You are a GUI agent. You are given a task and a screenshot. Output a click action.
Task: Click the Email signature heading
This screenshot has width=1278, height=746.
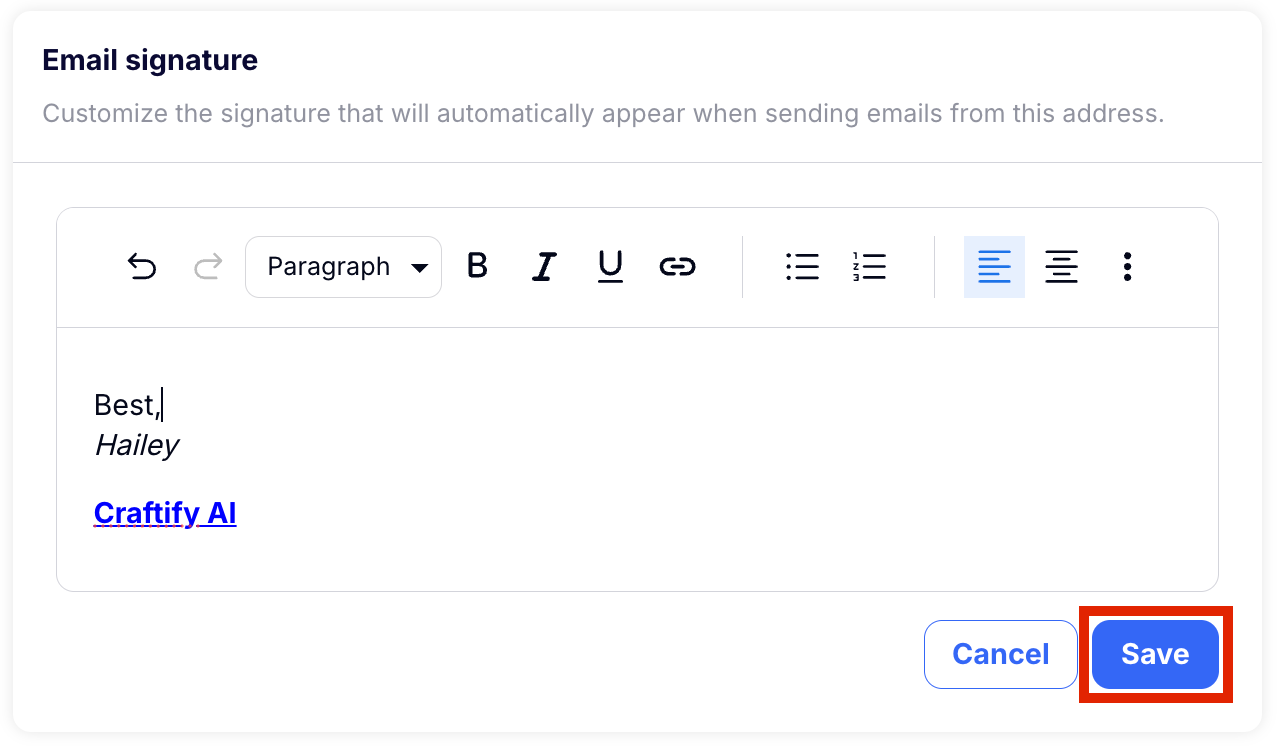150,60
